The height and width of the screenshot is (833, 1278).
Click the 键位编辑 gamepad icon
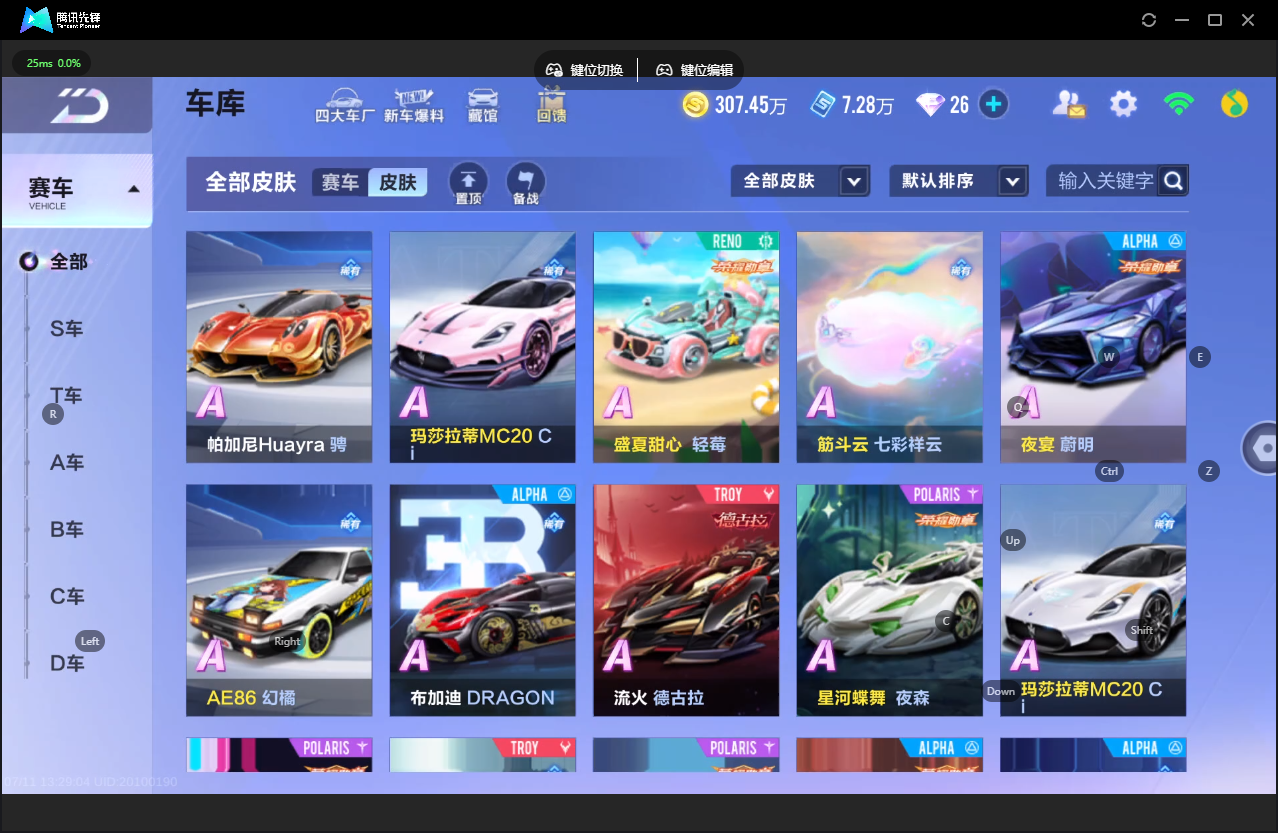coord(664,70)
